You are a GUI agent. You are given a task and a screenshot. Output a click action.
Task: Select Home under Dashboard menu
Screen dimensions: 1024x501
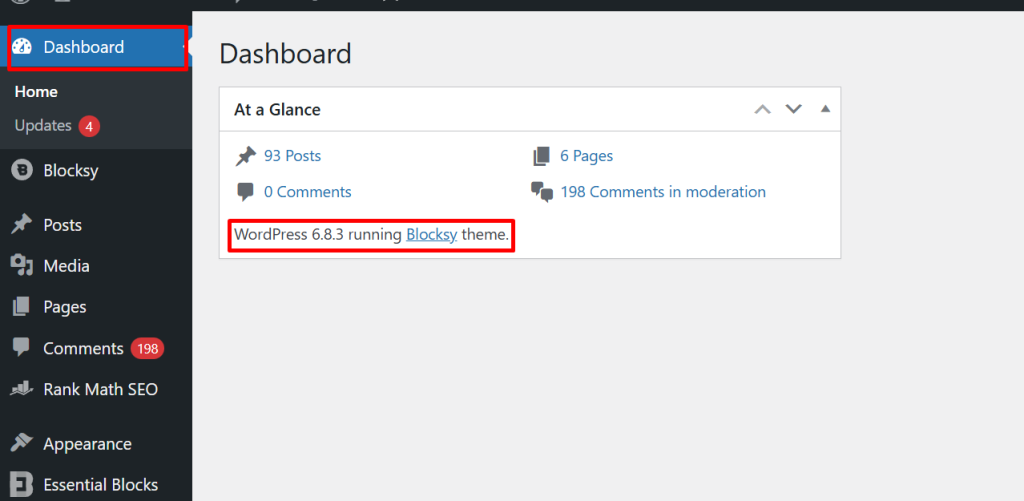(36, 92)
